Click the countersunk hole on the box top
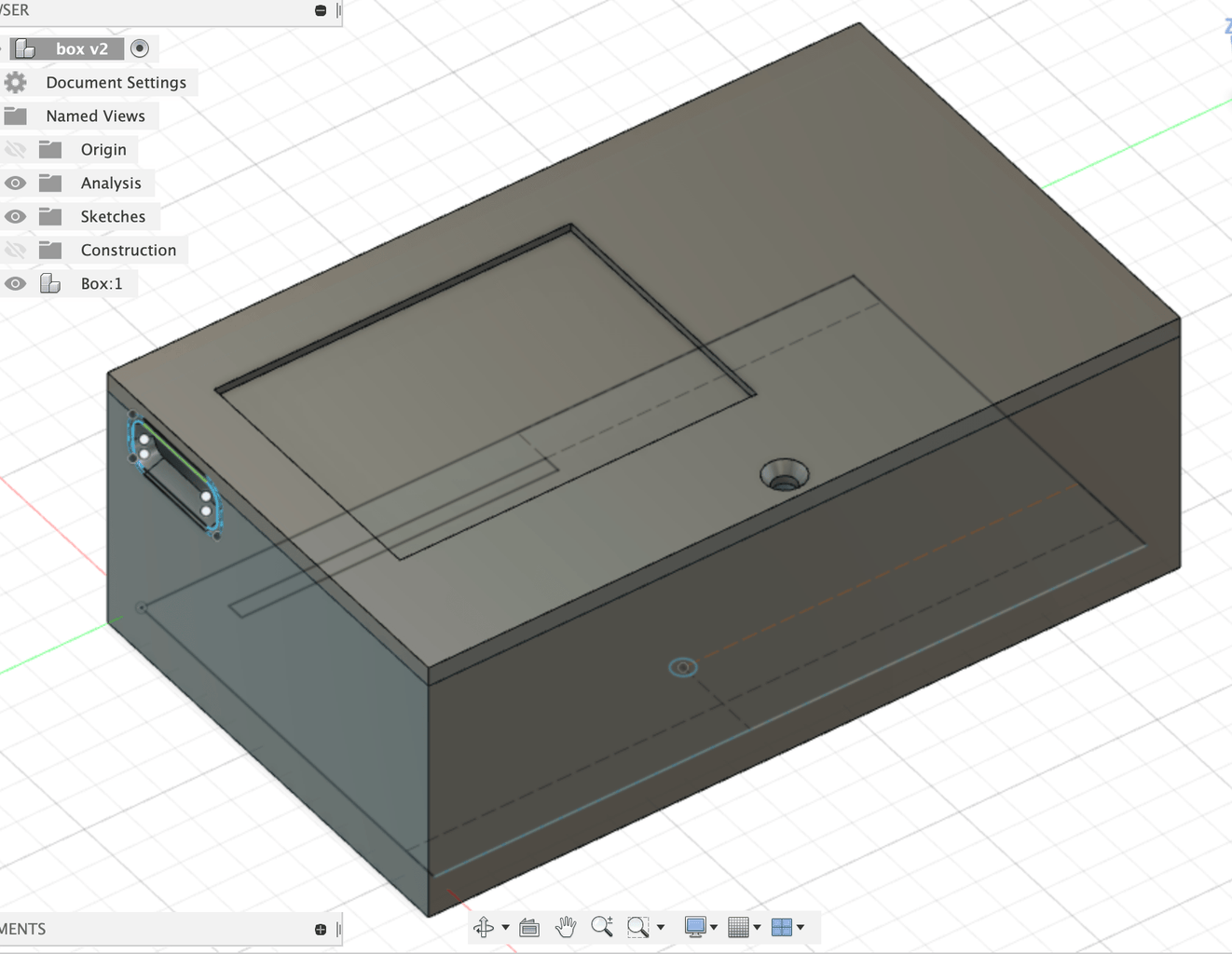Screen dimensions: 1232x954 tap(784, 474)
